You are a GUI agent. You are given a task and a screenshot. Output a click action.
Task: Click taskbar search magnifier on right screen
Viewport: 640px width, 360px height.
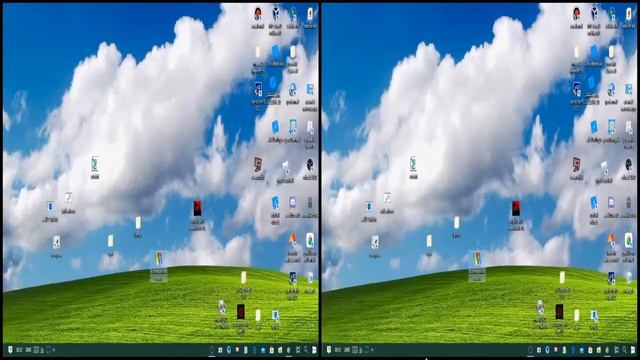pos(624,350)
